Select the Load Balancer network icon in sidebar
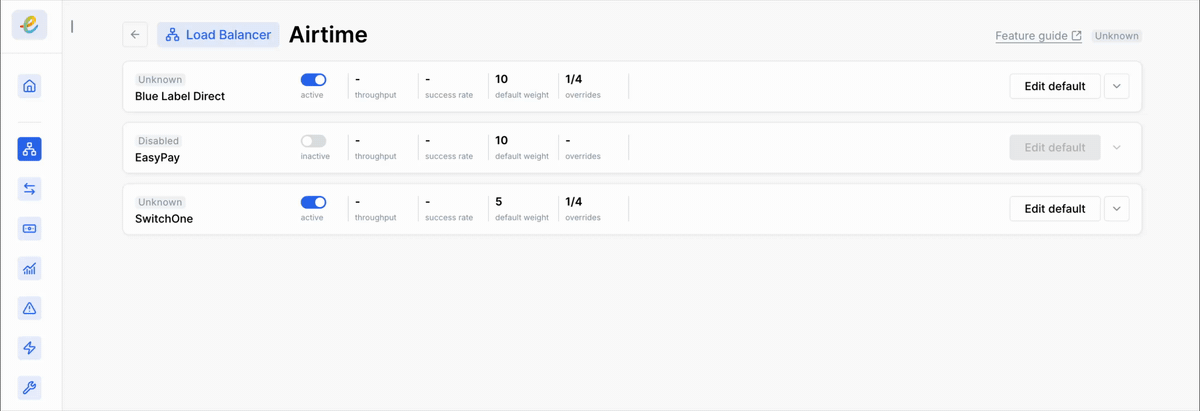 pyautogui.click(x=30, y=149)
